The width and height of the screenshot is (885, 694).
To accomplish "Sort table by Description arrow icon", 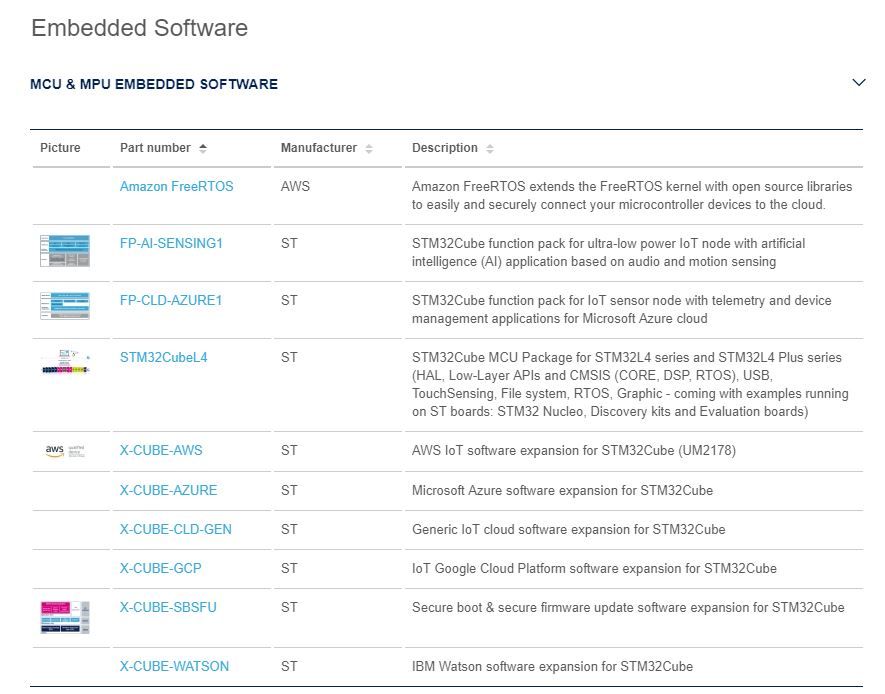I will pos(490,148).
